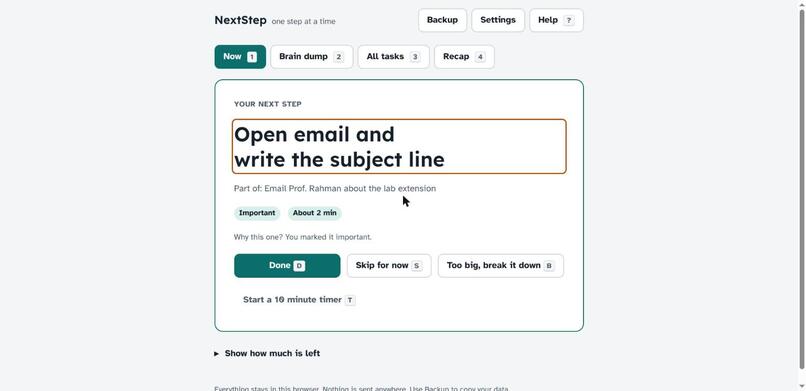
Task: Click the YOUR NEXT STEP heading
Action: point(268,104)
